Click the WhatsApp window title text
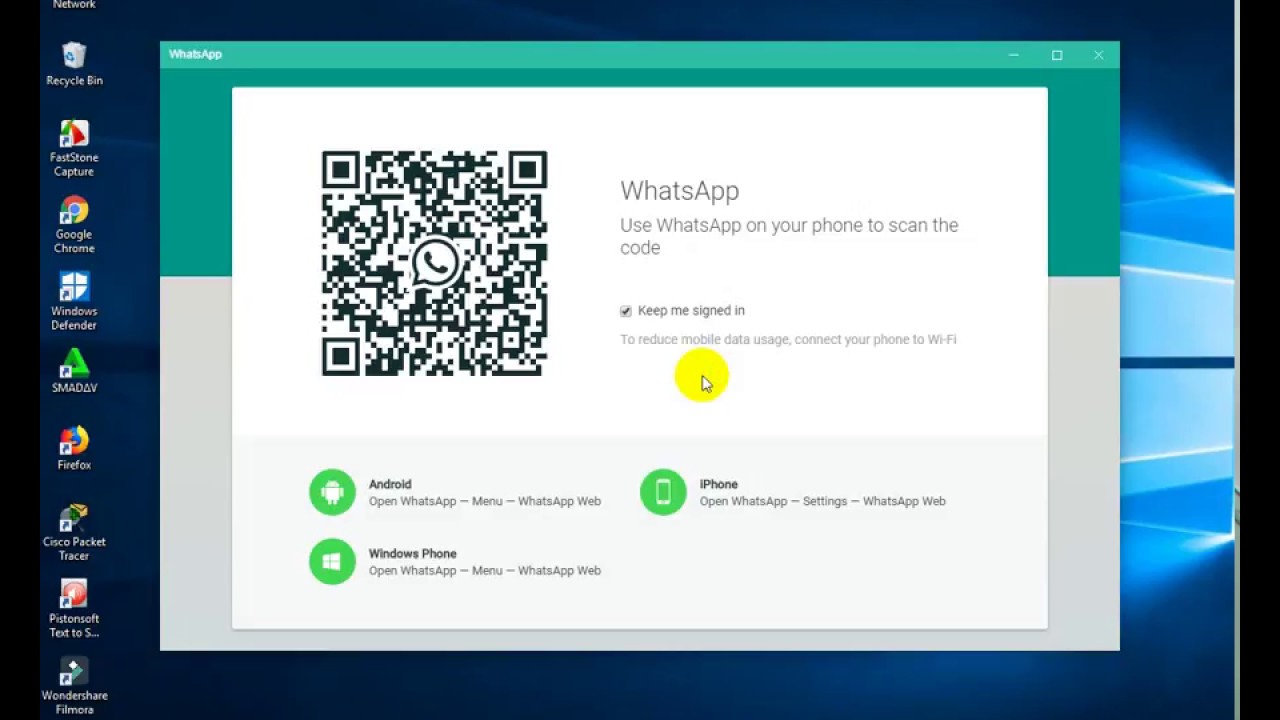Image resolution: width=1280 pixels, height=720 pixels. click(196, 54)
